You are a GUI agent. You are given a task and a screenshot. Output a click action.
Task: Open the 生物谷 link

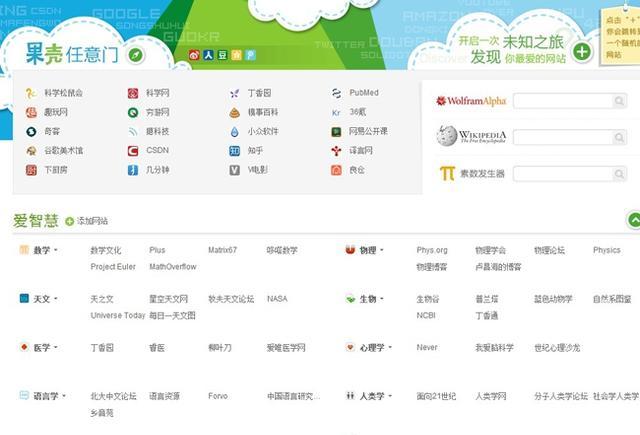(428, 299)
